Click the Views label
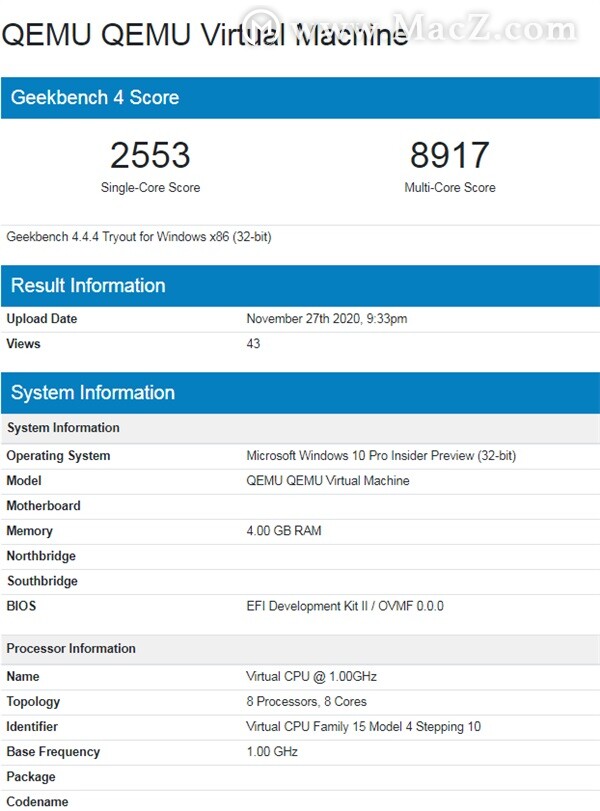Screen dimensions: 600x811 23,343
